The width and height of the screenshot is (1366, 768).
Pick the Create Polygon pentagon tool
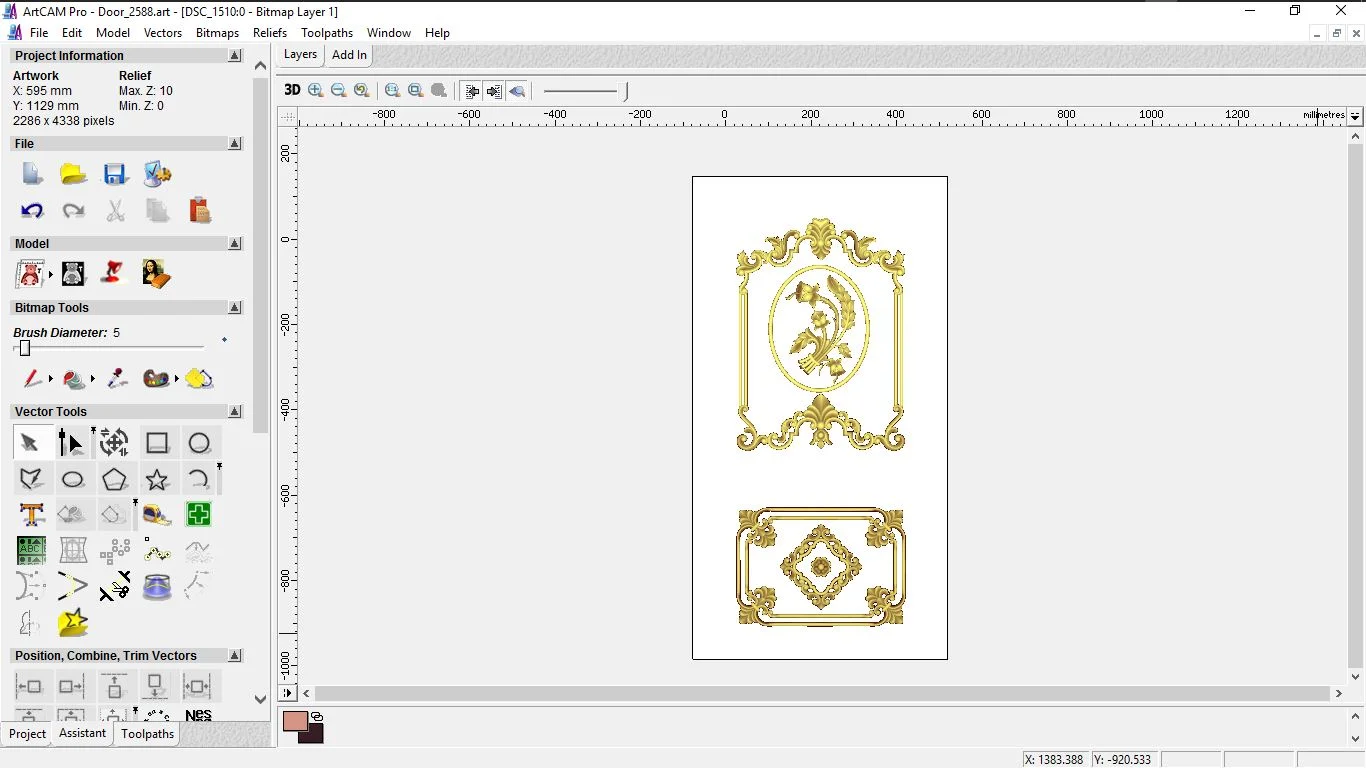point(115,480)
